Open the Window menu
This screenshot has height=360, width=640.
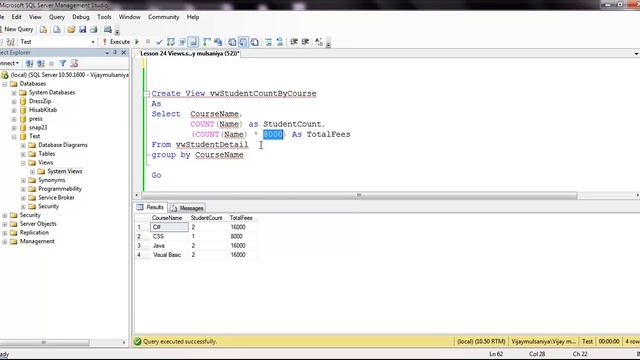click(x=129, y=17)
